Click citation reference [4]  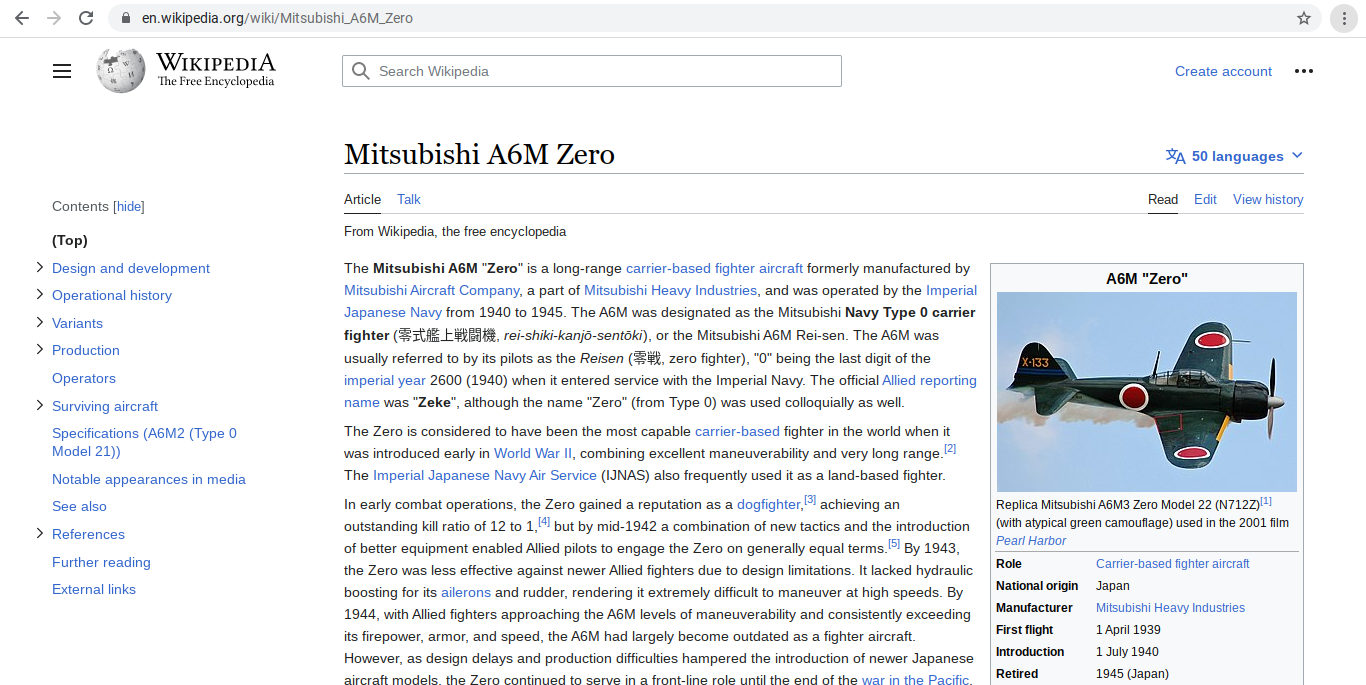pyautogui.click(x=544, y=521)
